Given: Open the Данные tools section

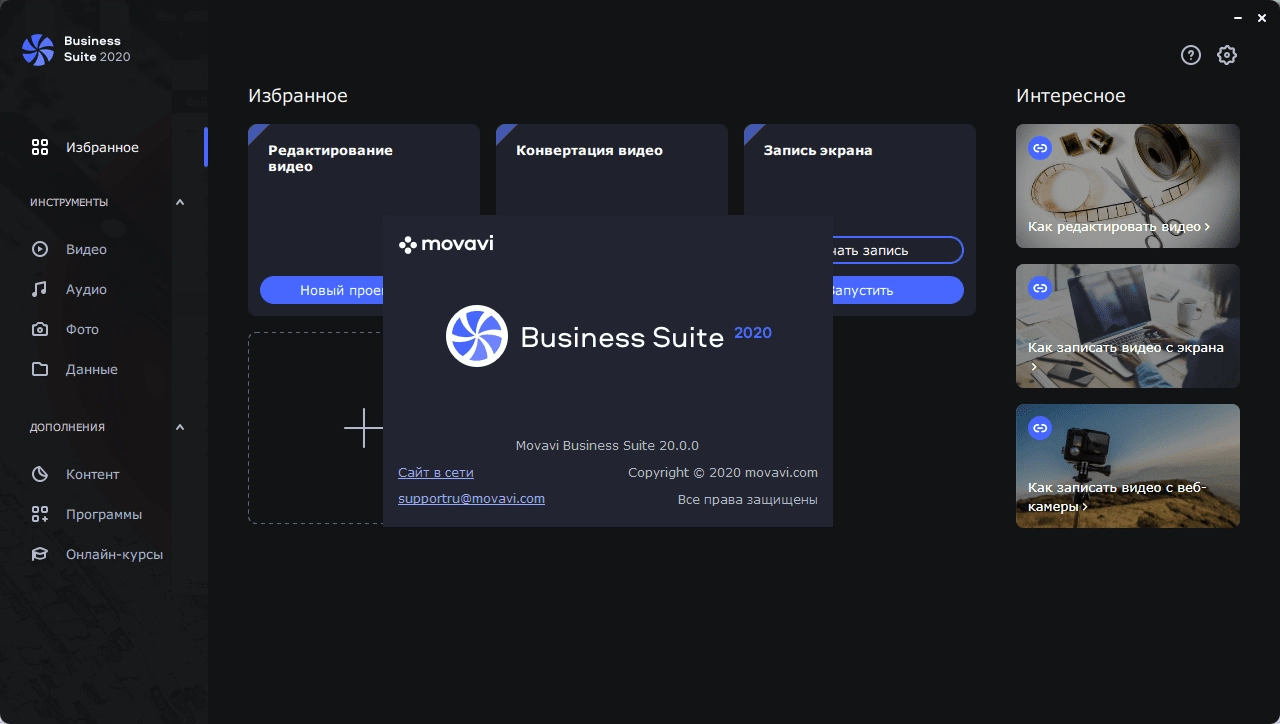Looking at the screenshot, I should point(104,369).
